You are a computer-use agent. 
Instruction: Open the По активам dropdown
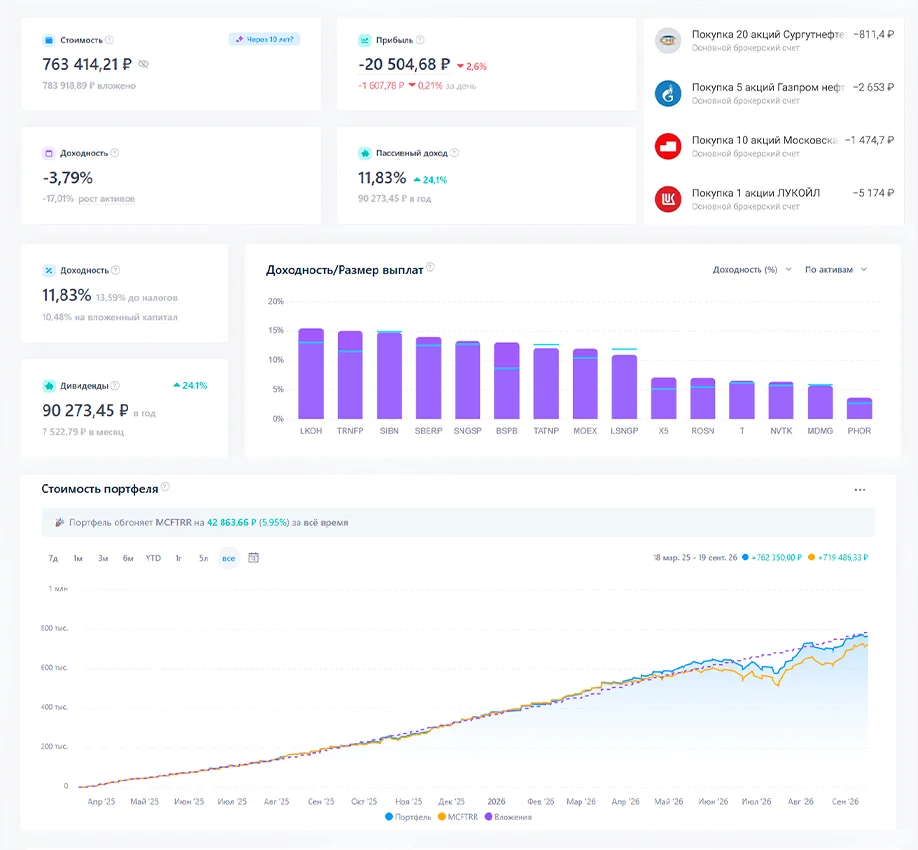pos(835,270)
